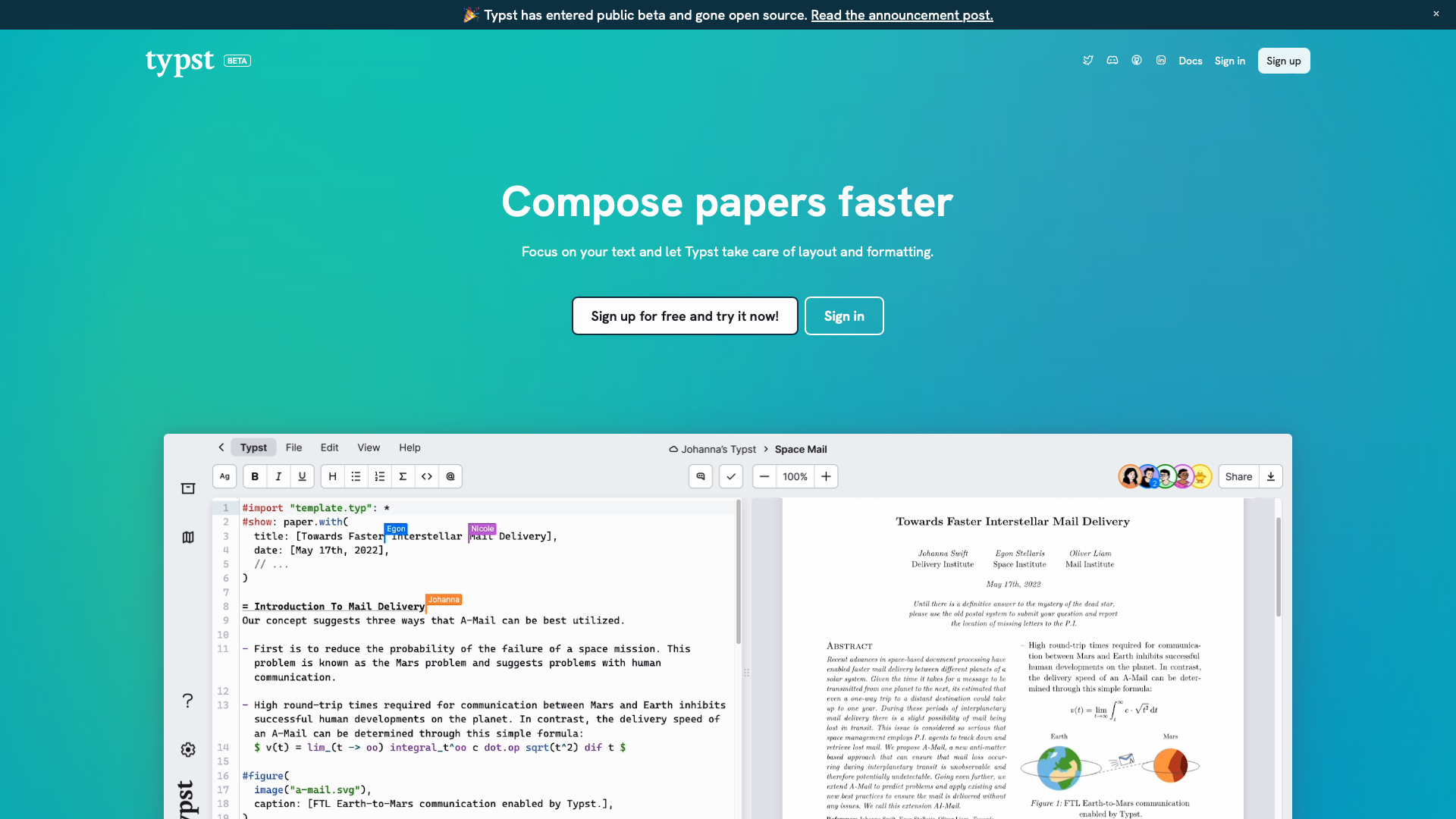Toggle the checkmark compile button
Image resolution: width=1456 pixels, height=819 pixels.
pyautogui.click(x=730, y=476)
